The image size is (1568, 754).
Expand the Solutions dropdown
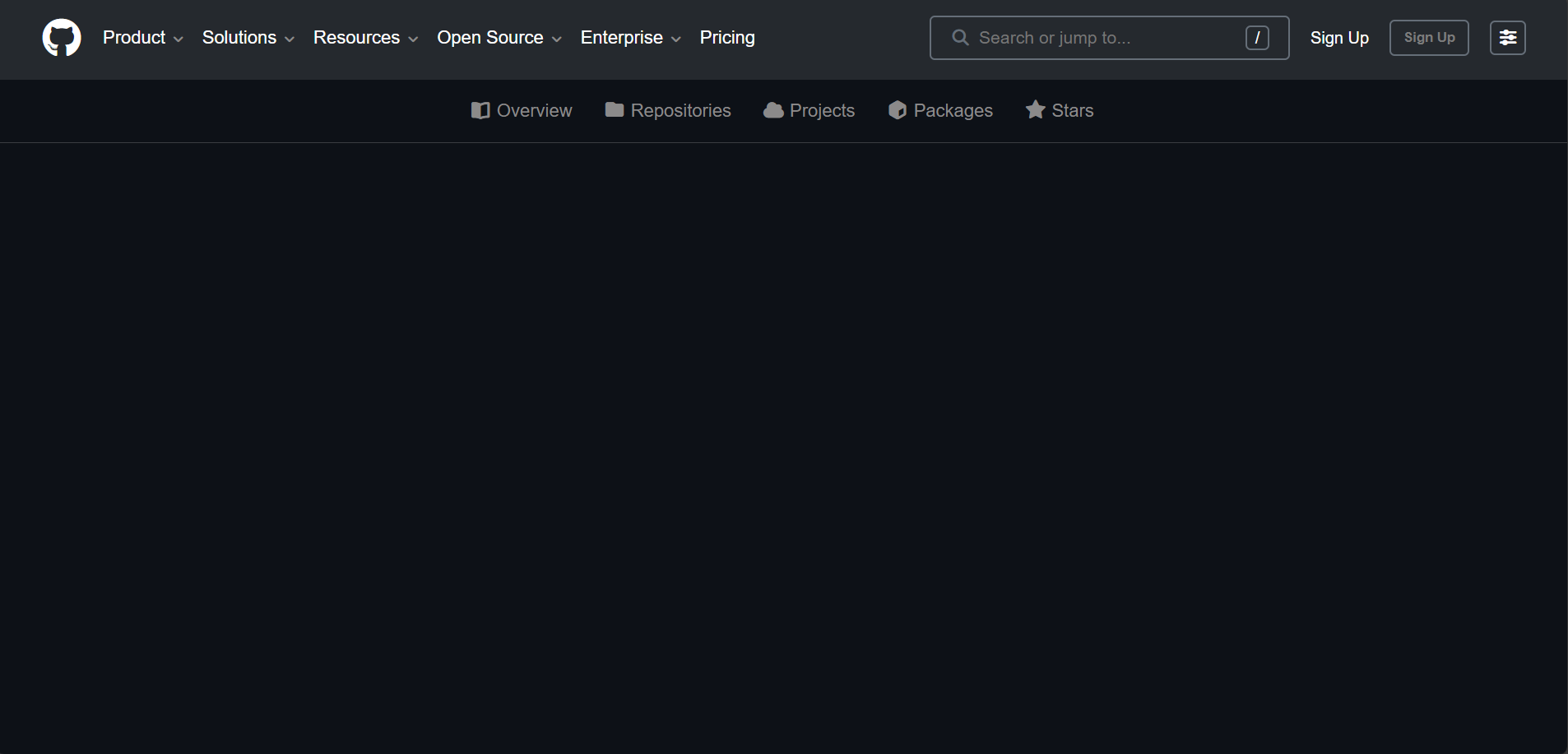coord(247,37)
